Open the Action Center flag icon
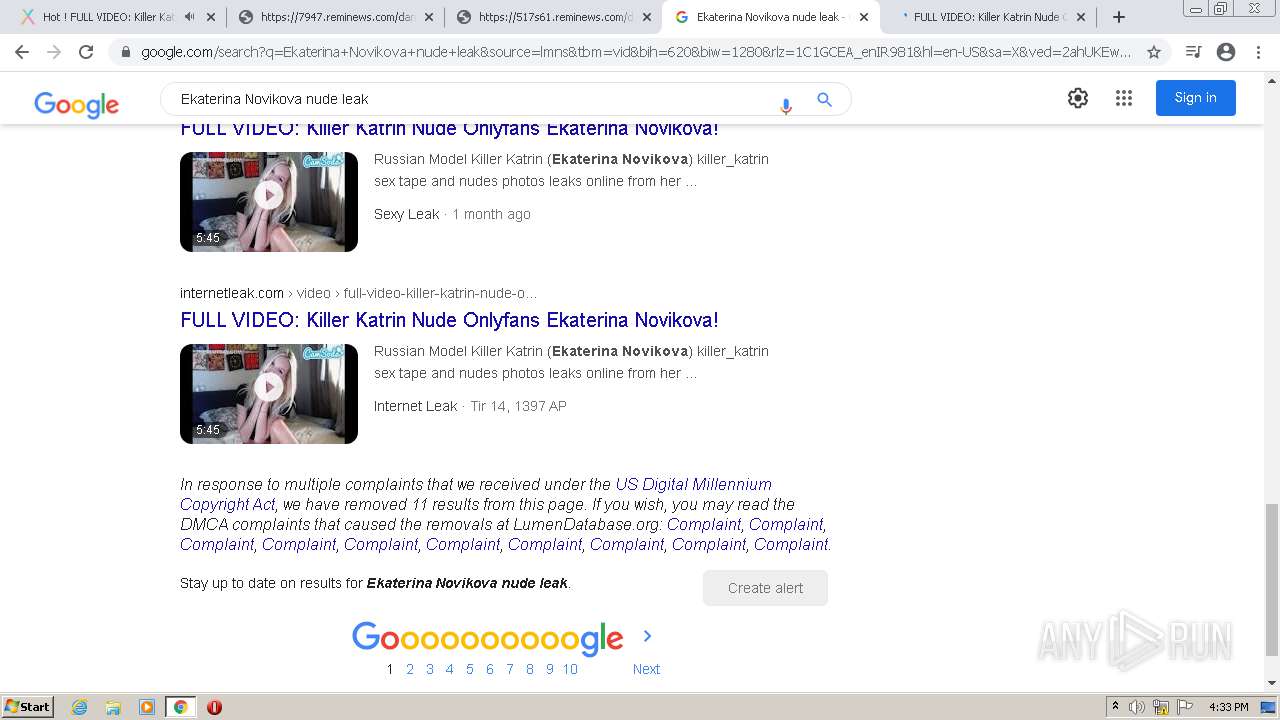The image size is (1280, 720). [x=1185, y=707]
